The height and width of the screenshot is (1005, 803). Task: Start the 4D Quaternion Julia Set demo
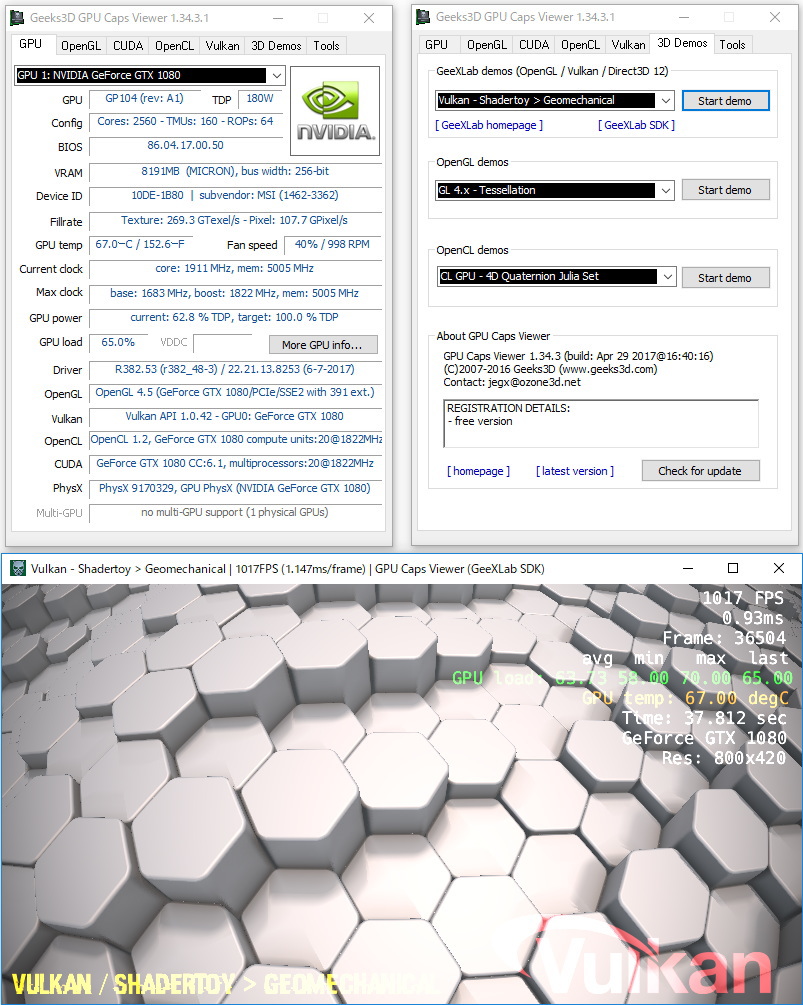click(725, 278)
